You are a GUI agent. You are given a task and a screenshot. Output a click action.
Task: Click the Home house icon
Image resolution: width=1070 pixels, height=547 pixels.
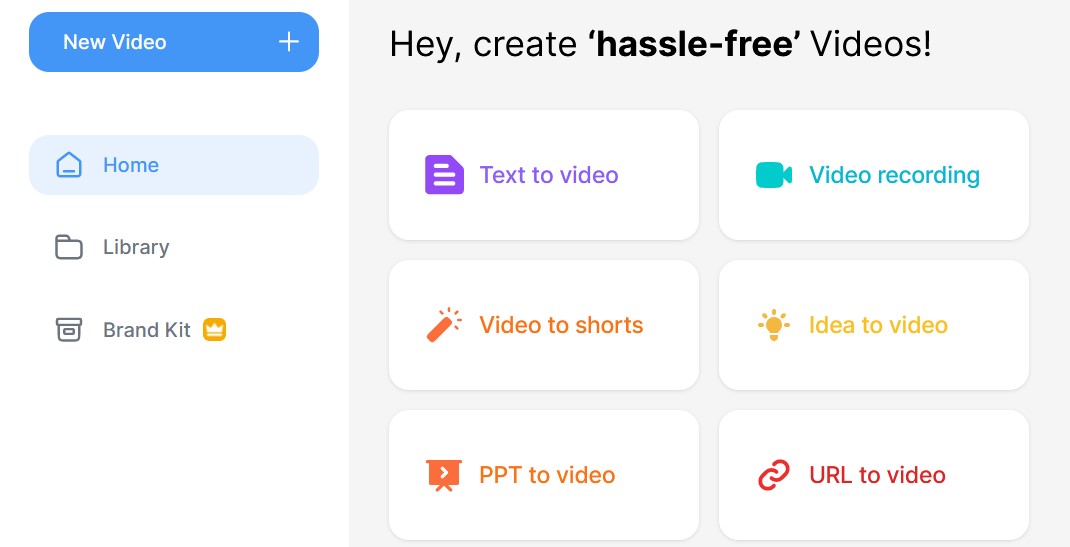coord(69,165)
